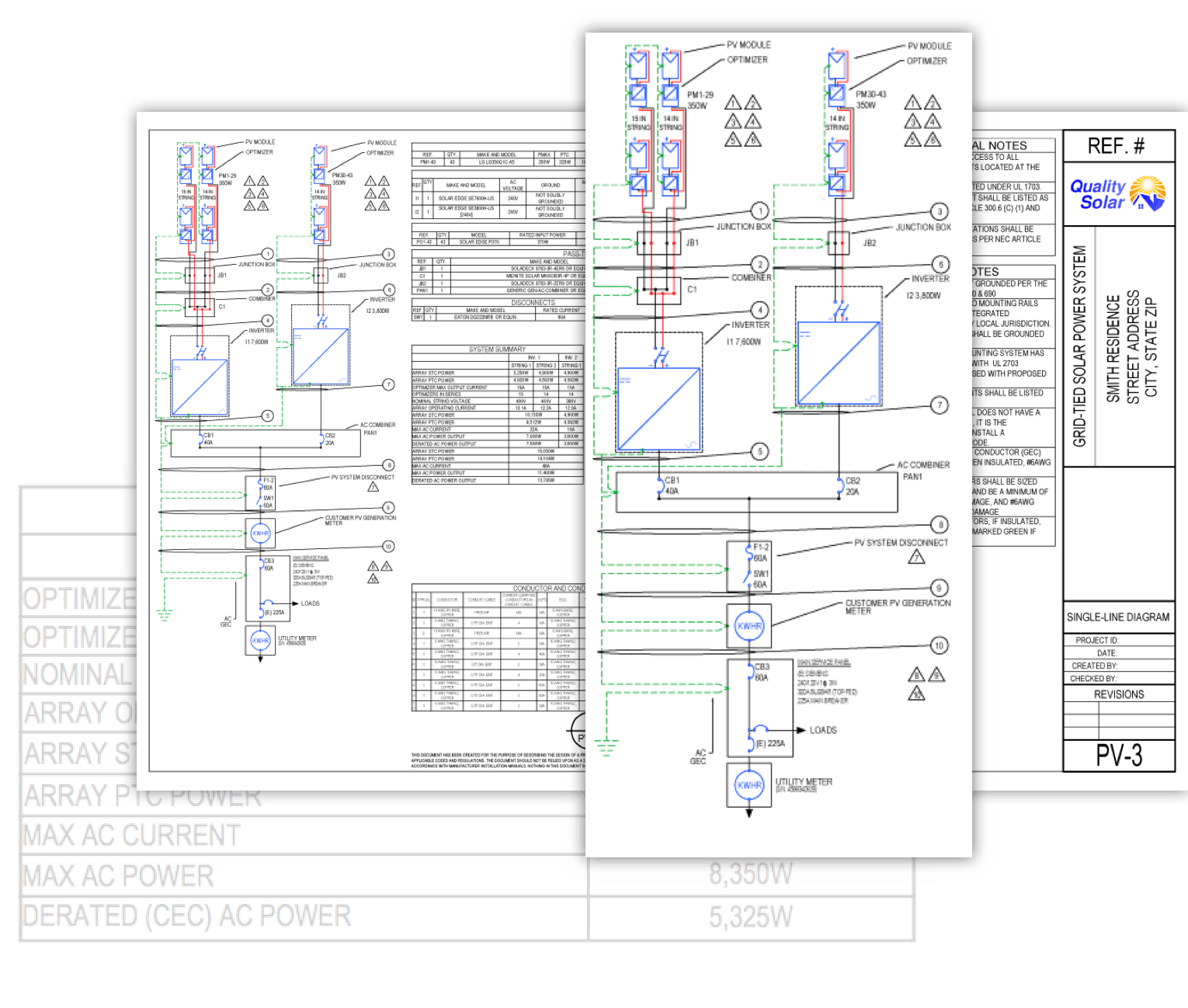Click circled callout number 10 in the enlarged diagram
The width and height of the screenshot is (1188, 1008).
coord(940,645)
